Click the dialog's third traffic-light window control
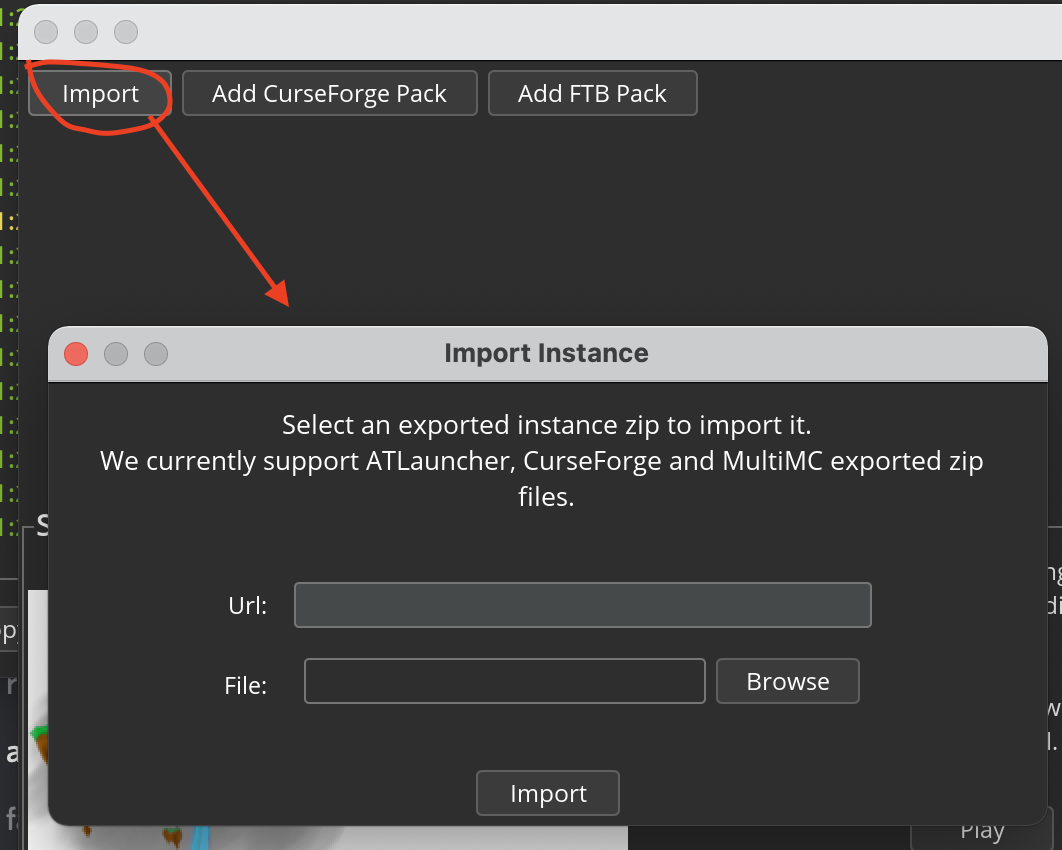 (156, 353)
